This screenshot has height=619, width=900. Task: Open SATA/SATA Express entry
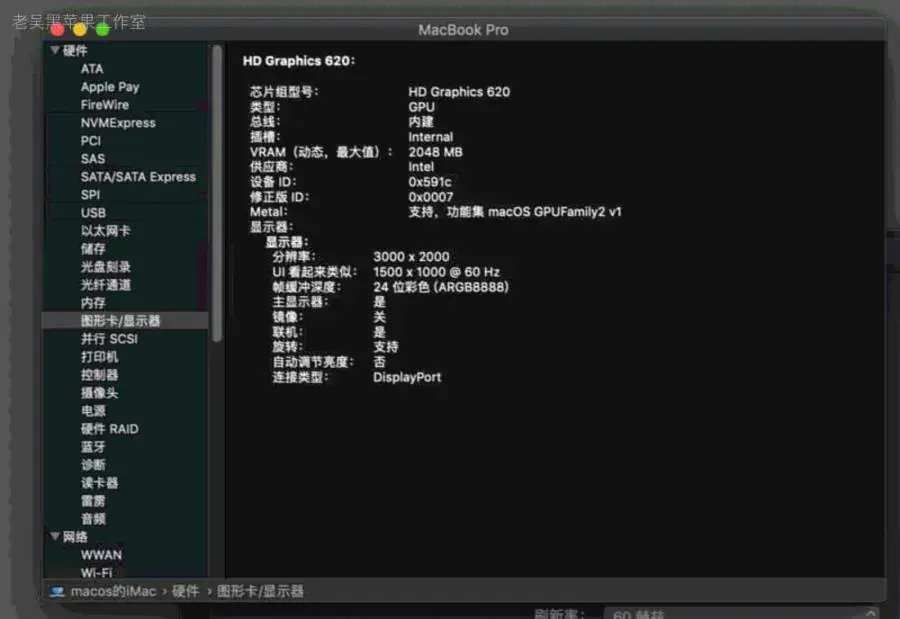(x=138, y=177)
